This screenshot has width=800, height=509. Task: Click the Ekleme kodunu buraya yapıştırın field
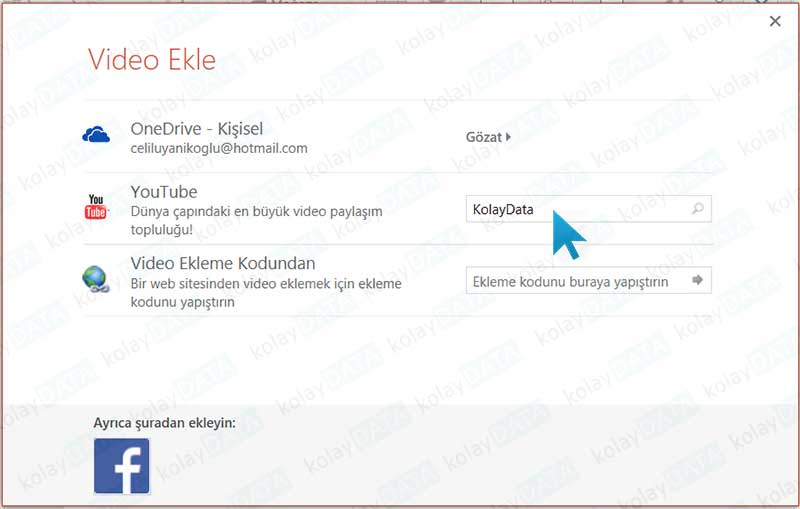click(588, 280)
